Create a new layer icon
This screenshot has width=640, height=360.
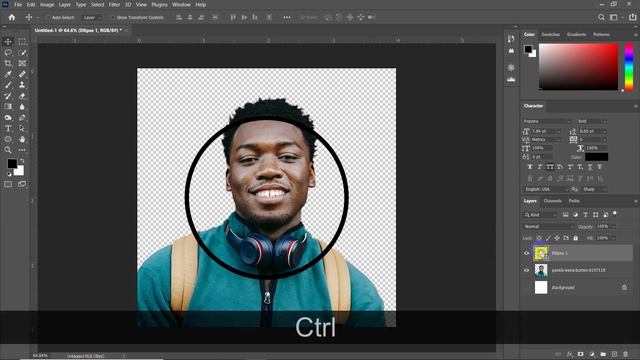click(614, 354)
